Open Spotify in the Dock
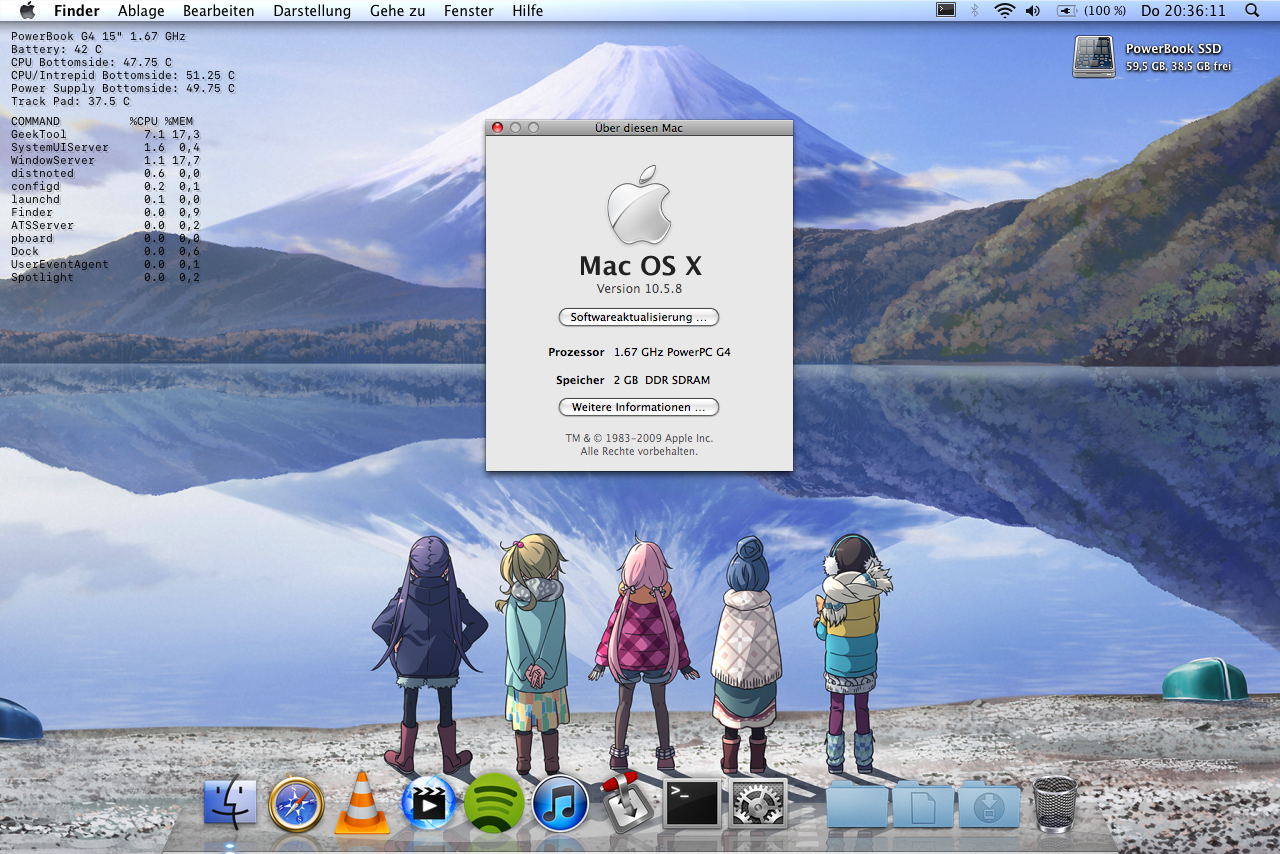The height and width of the screenshot is (854, 1280). (x=494, y=803)
